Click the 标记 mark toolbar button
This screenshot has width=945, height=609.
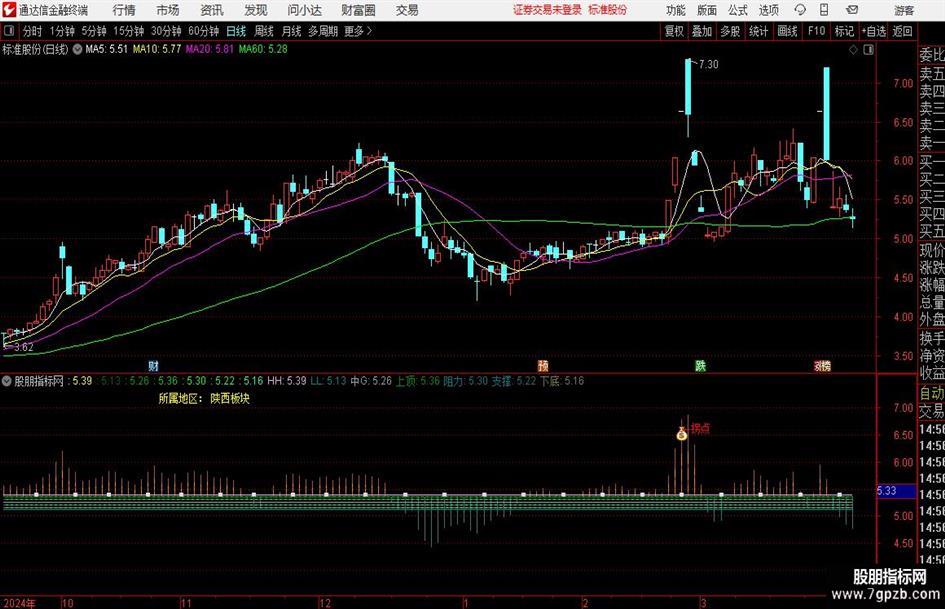844,31
